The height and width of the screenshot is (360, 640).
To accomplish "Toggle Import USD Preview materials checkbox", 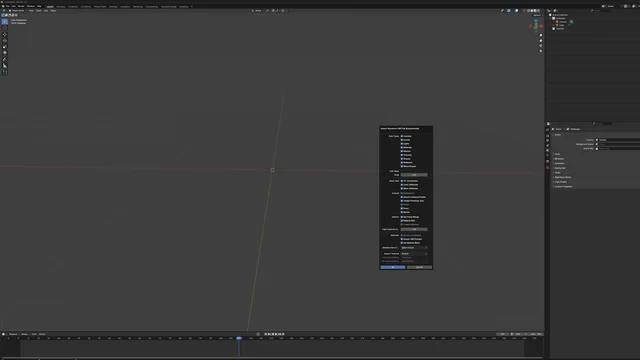I will (x=402, y=239).
